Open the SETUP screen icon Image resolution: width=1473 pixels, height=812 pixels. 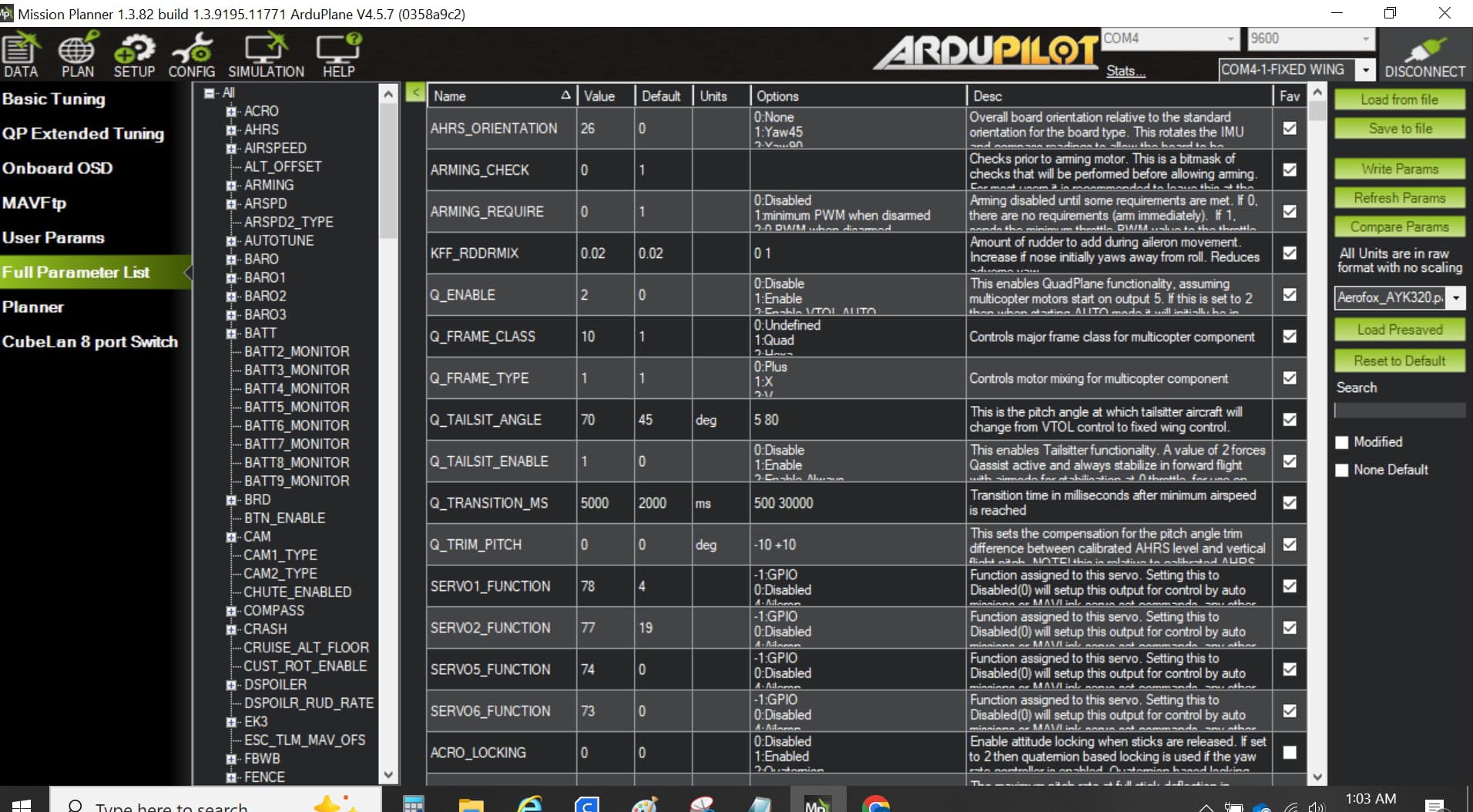134,55
